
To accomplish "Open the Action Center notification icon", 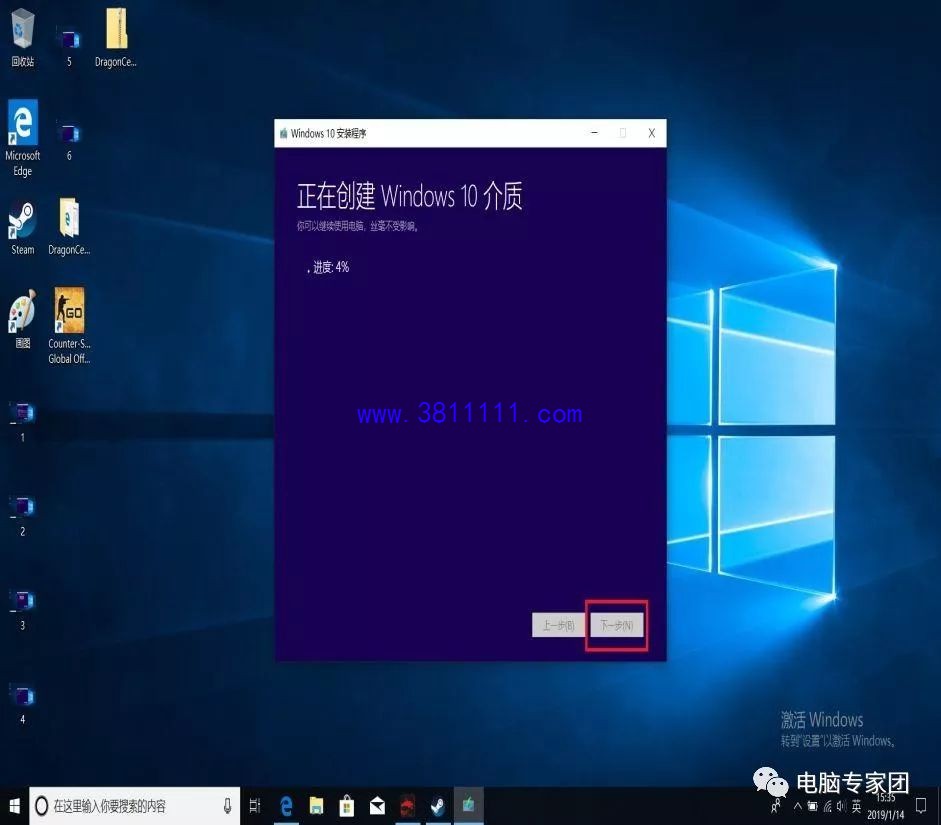I will coord(921,806).
